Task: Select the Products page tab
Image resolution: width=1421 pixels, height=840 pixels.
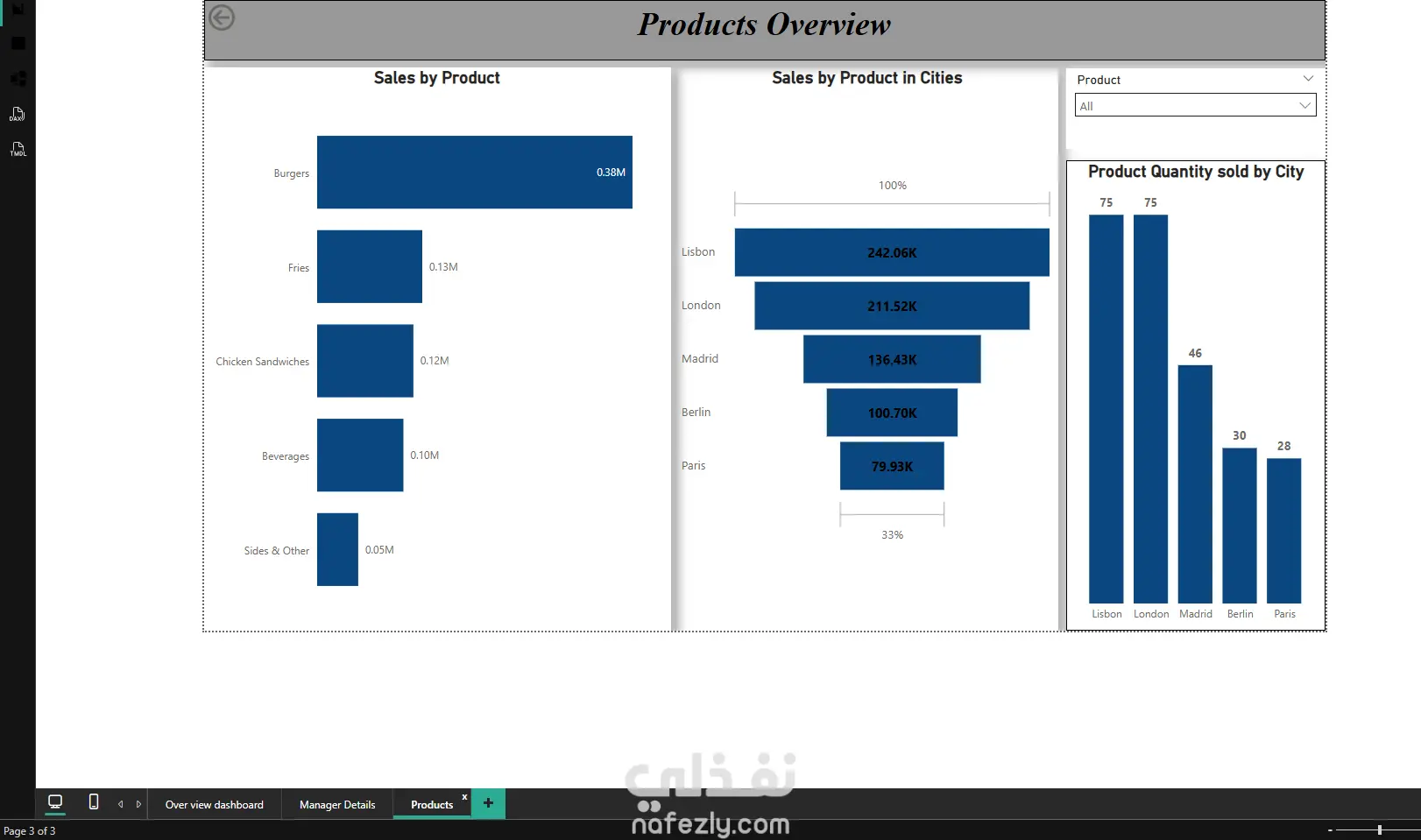Action: [x=432, y=804]
